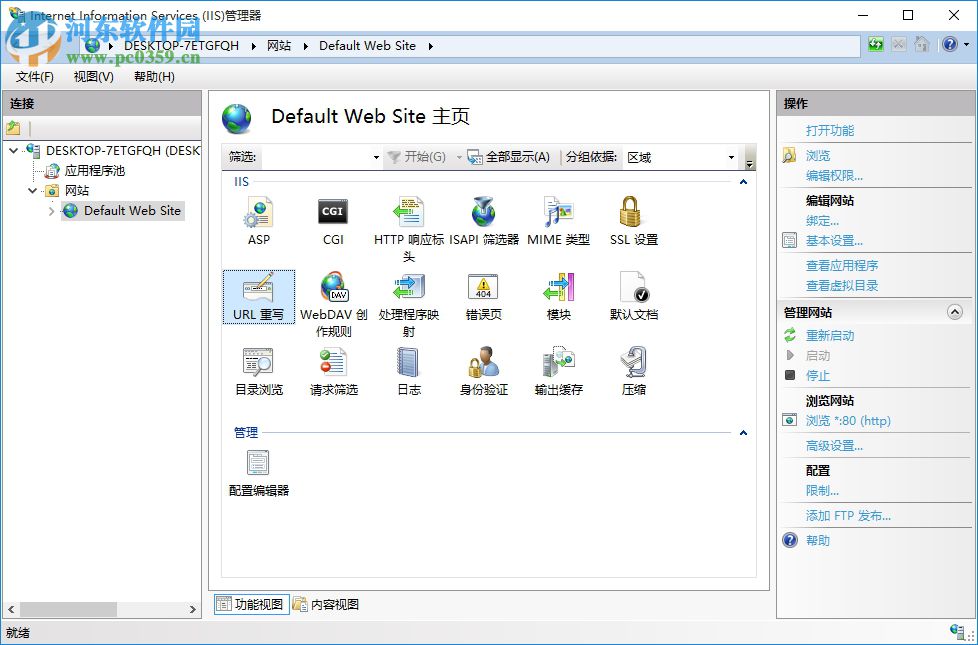Click the 重新启动 link to restart the site
The height and width of the screenshot is (645, 978).
[x=830, y=335]
